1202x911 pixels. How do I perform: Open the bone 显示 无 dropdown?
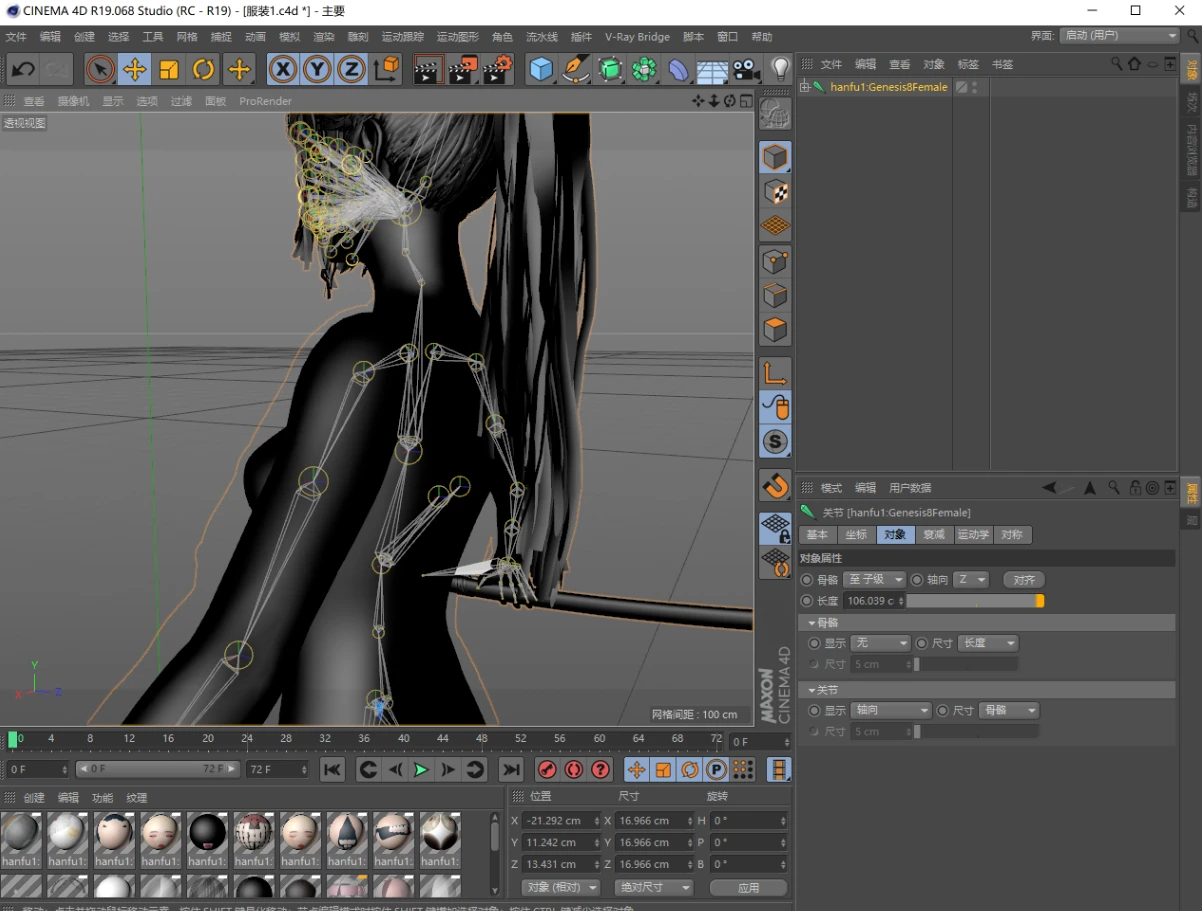coord(881,643)
